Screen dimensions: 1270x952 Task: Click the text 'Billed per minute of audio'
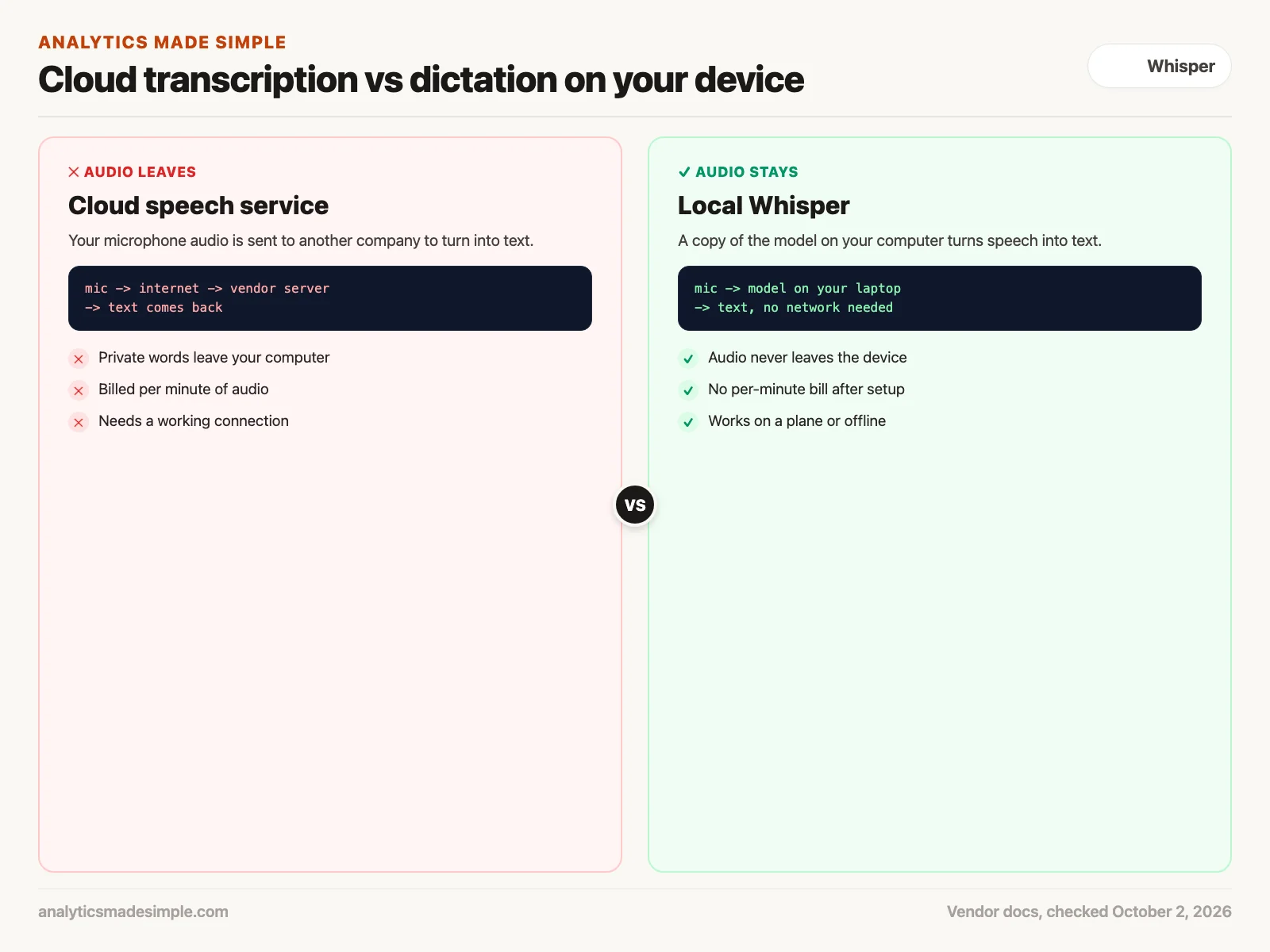click(x=183, y=390)
